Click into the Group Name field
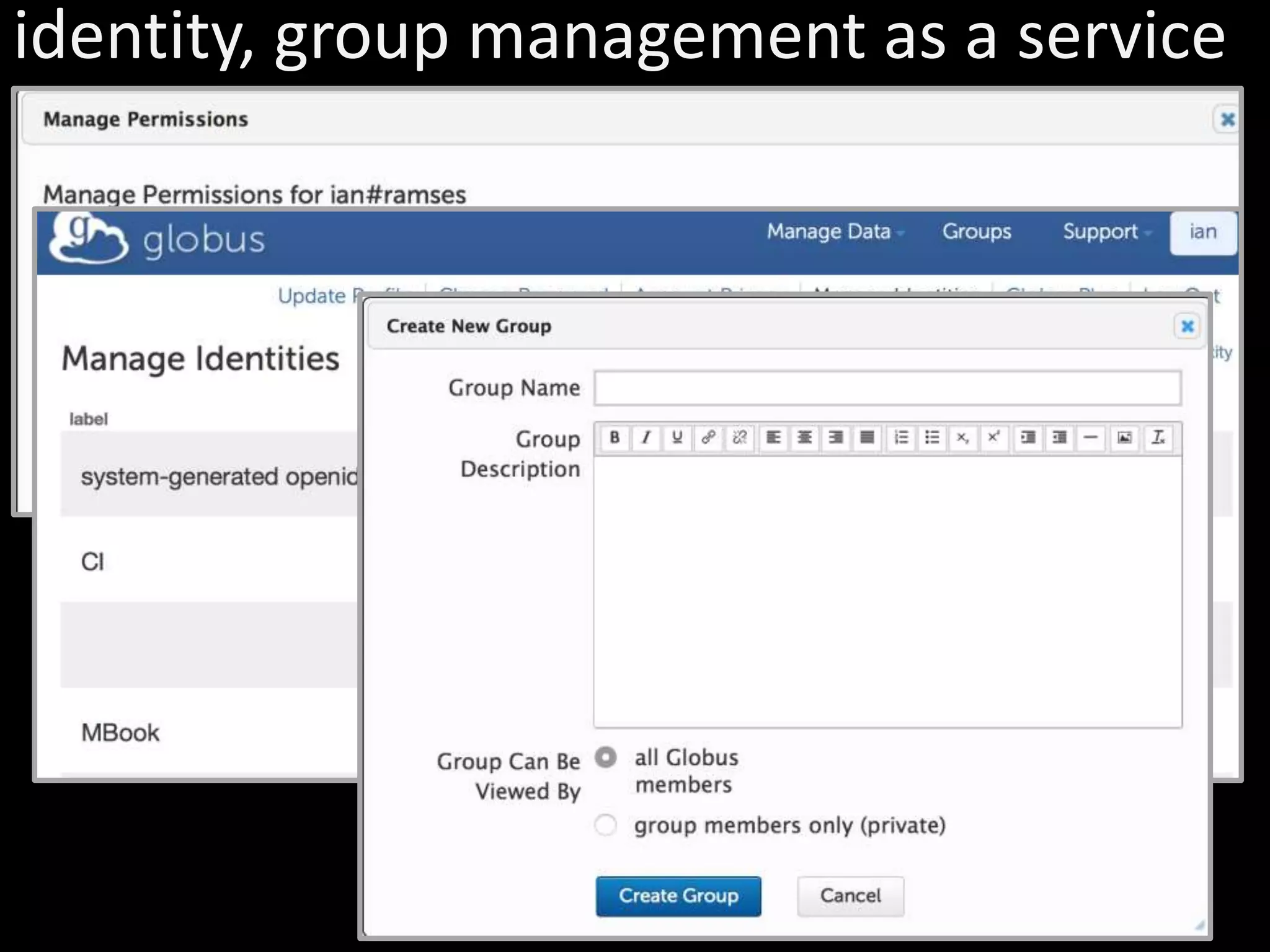Viewport: 1270px width, 952px height. [887, 388]
